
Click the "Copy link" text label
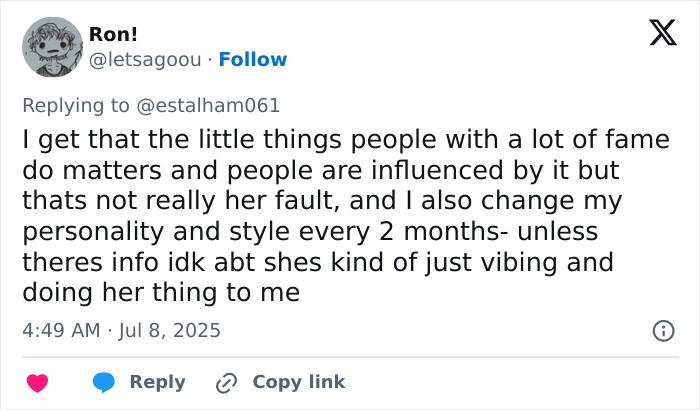pyautogui.click(x=298, y=382)
